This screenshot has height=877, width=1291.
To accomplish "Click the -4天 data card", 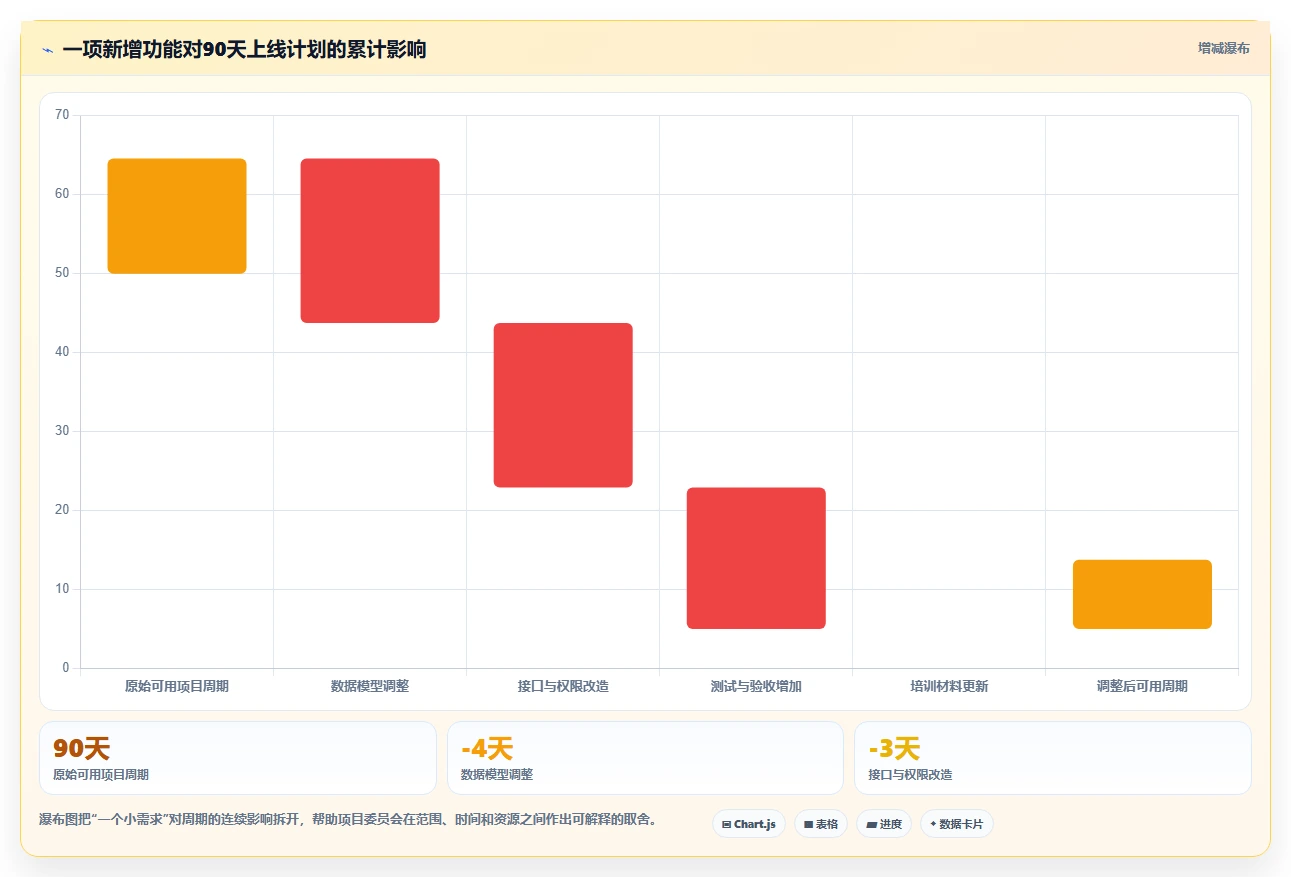I will tap(645, 758).
